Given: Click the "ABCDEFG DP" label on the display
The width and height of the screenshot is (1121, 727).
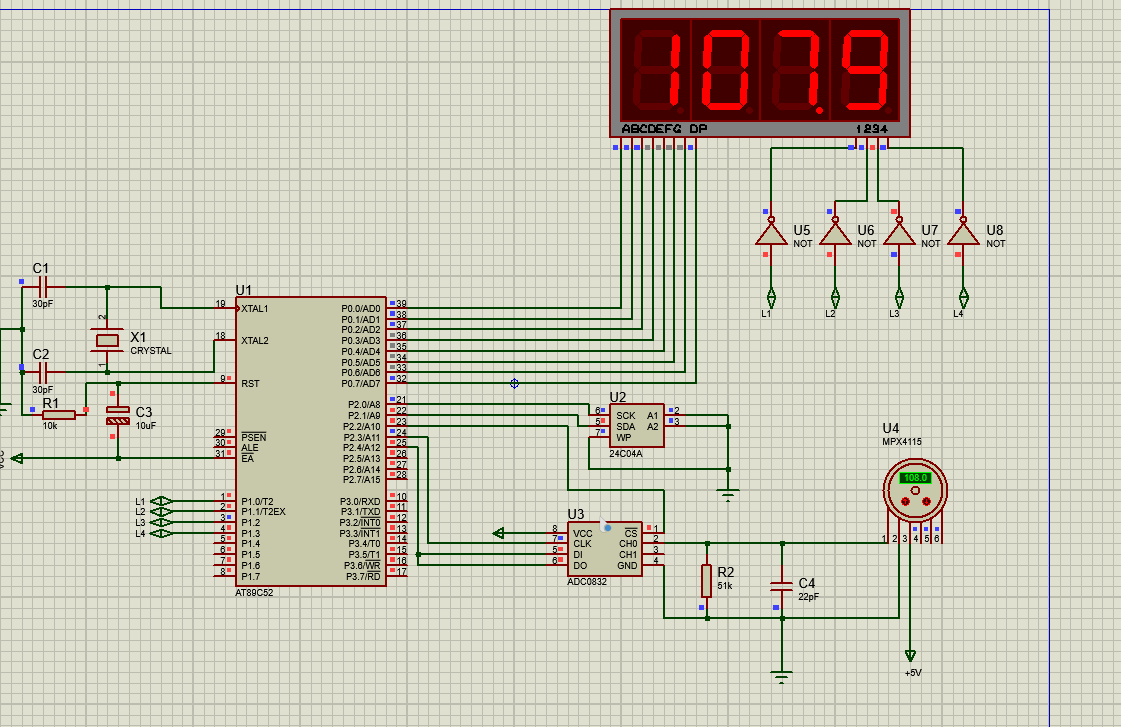Looking at the screenshot, I should pos(664,129).
